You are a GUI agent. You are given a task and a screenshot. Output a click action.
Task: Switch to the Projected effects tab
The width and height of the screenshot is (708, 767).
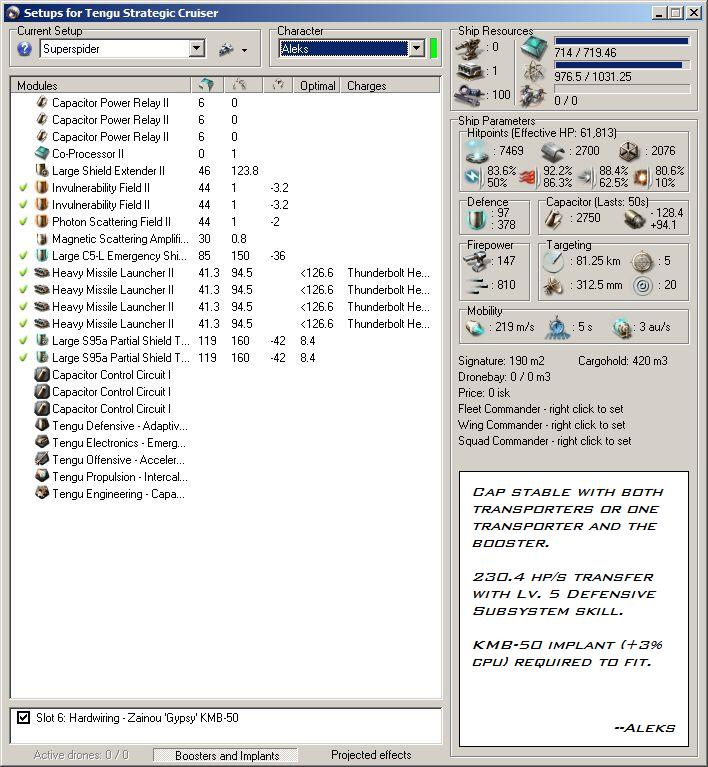[371, 755]
